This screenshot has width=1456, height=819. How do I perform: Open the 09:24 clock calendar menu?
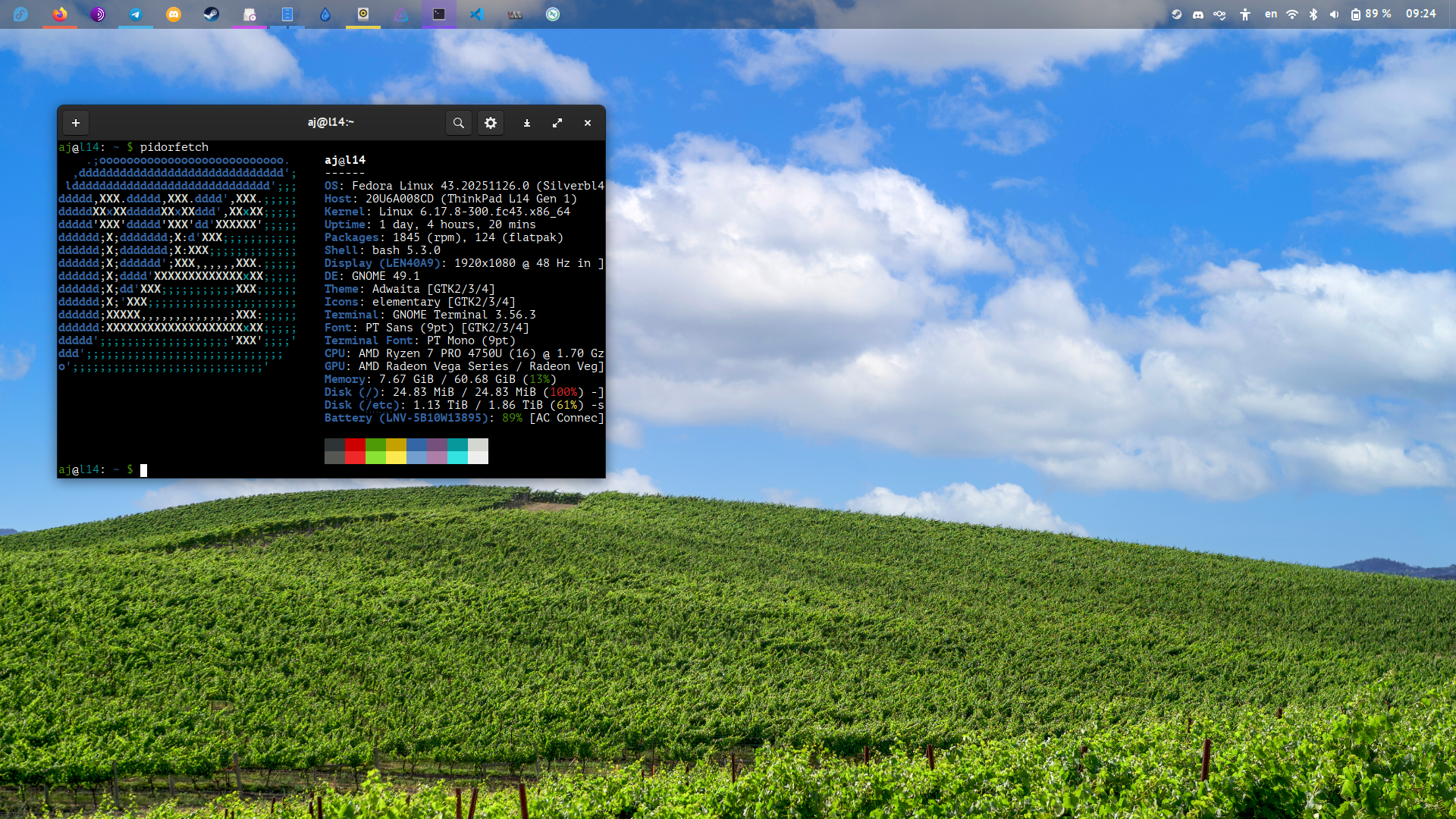click(x=1420, y=14)
